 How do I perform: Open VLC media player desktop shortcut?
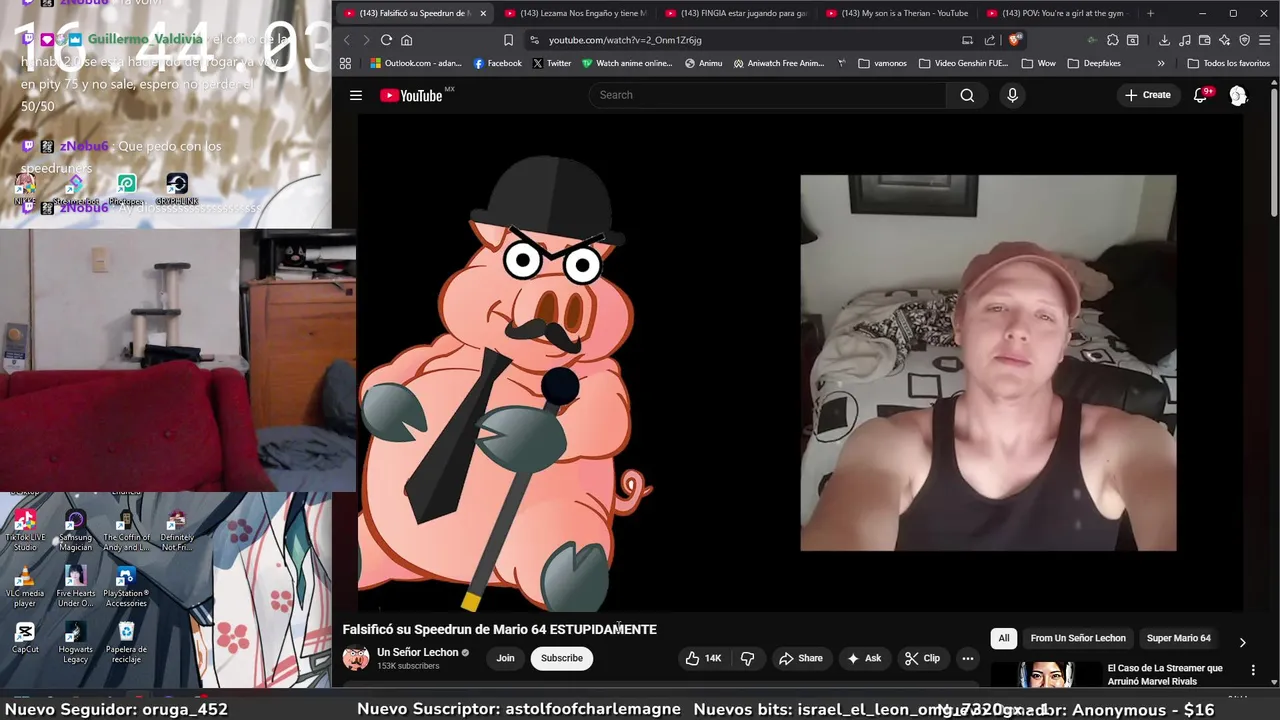(x=25, y=587)
